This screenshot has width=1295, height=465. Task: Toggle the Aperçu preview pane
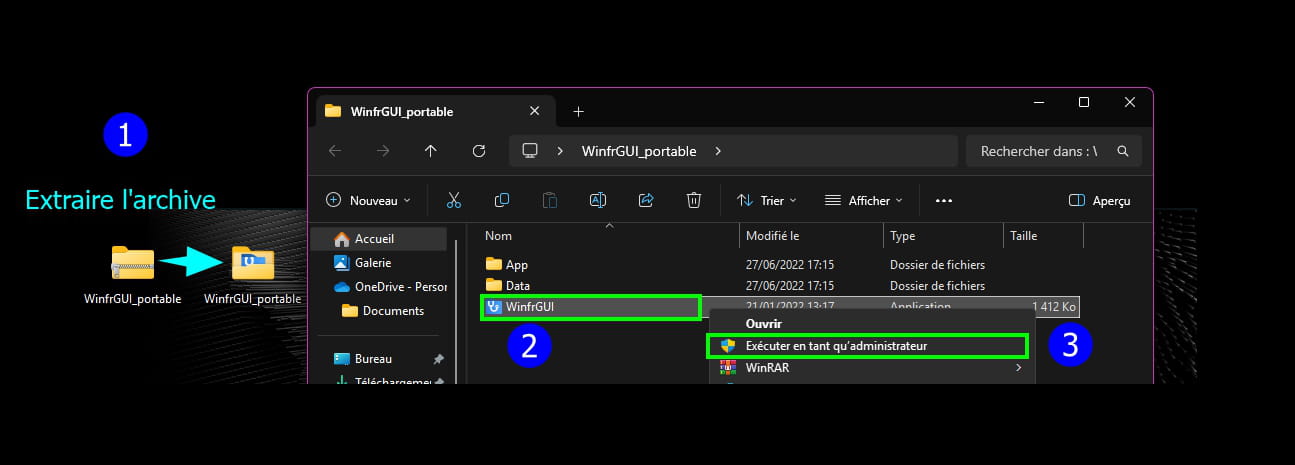[x=1100, y=200]
